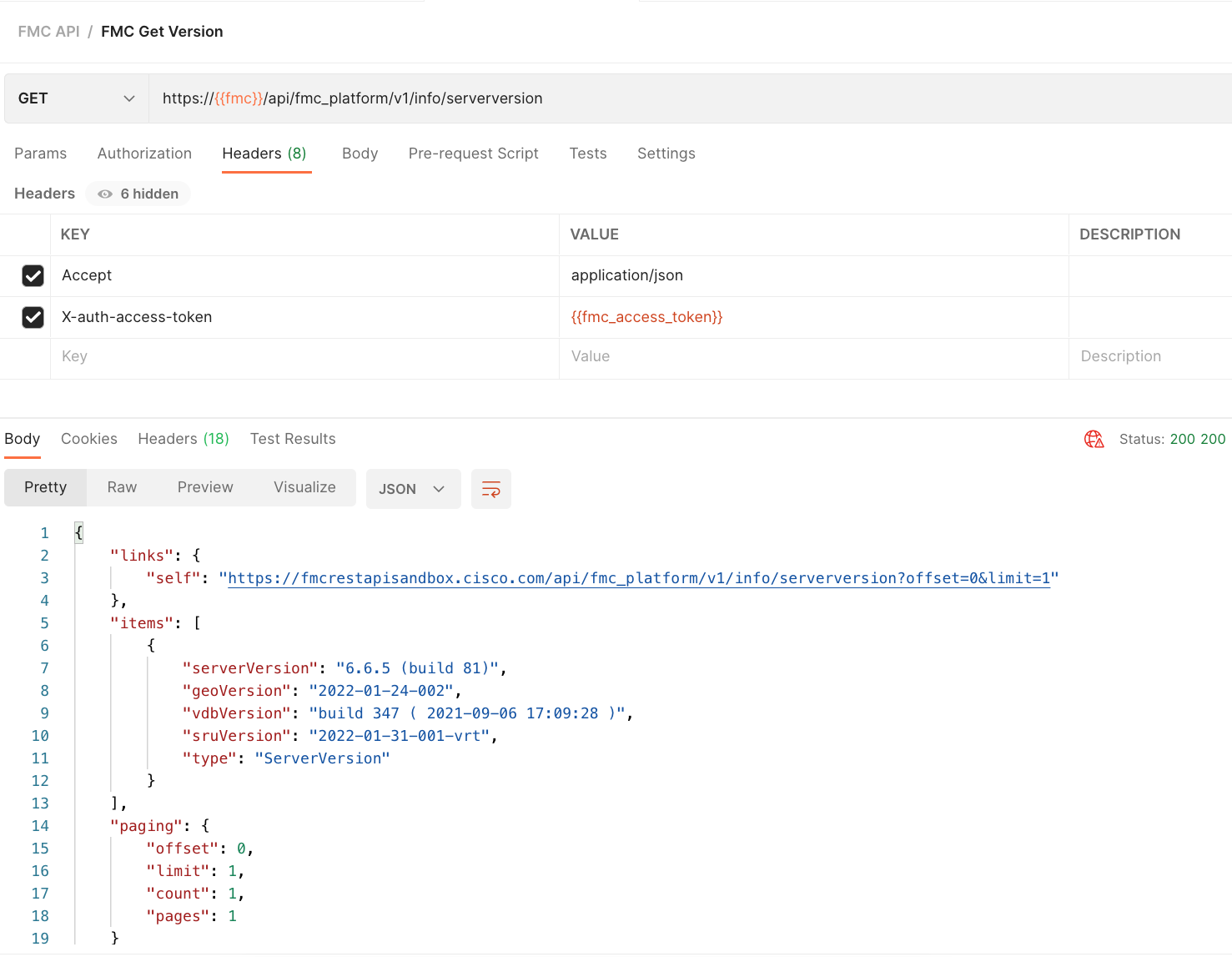Open the GET method dropdown
The image size is (1232, 957).
click(x=77, y=98)
